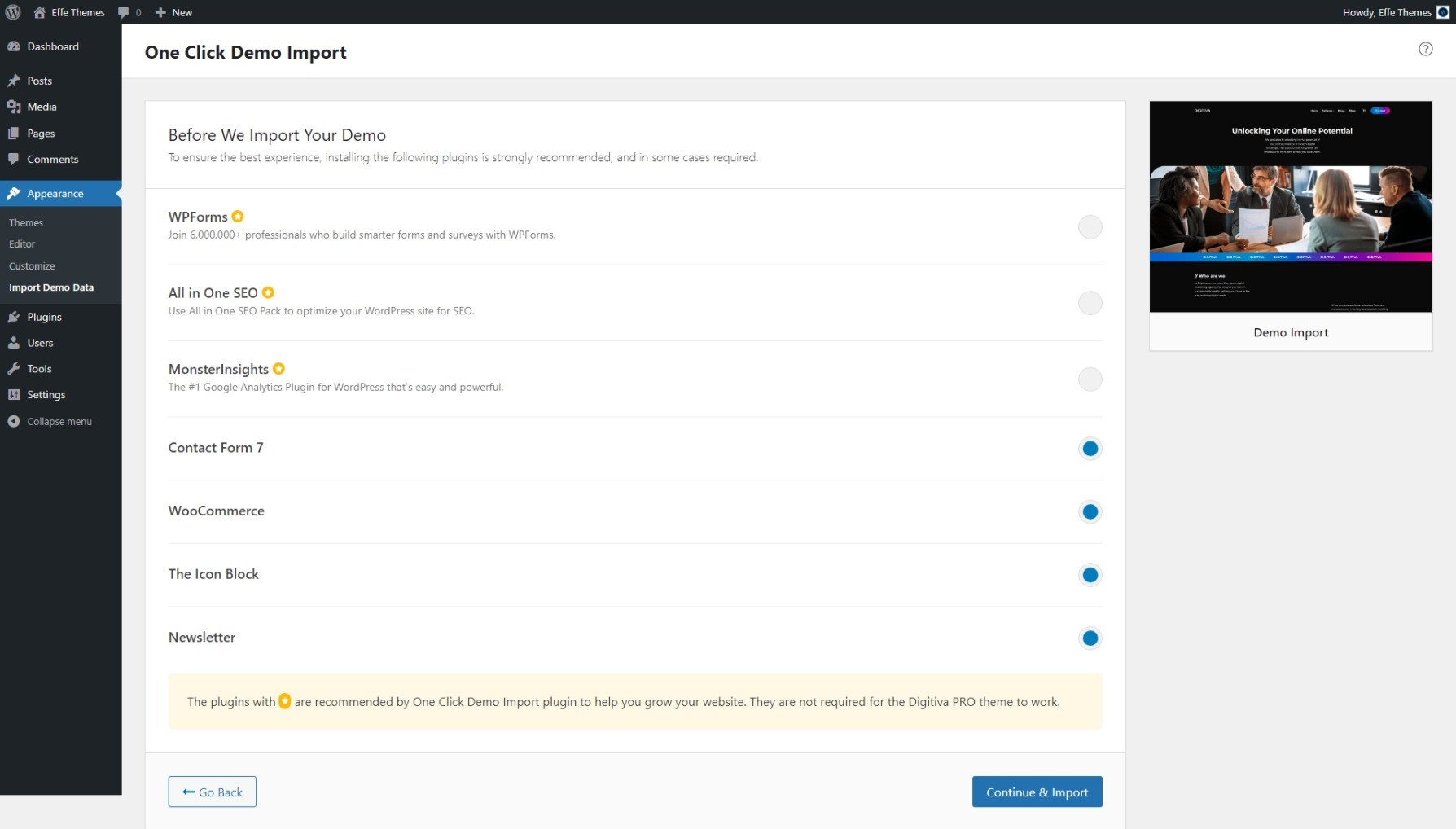Click Continue & Import button

[1037, 792]
